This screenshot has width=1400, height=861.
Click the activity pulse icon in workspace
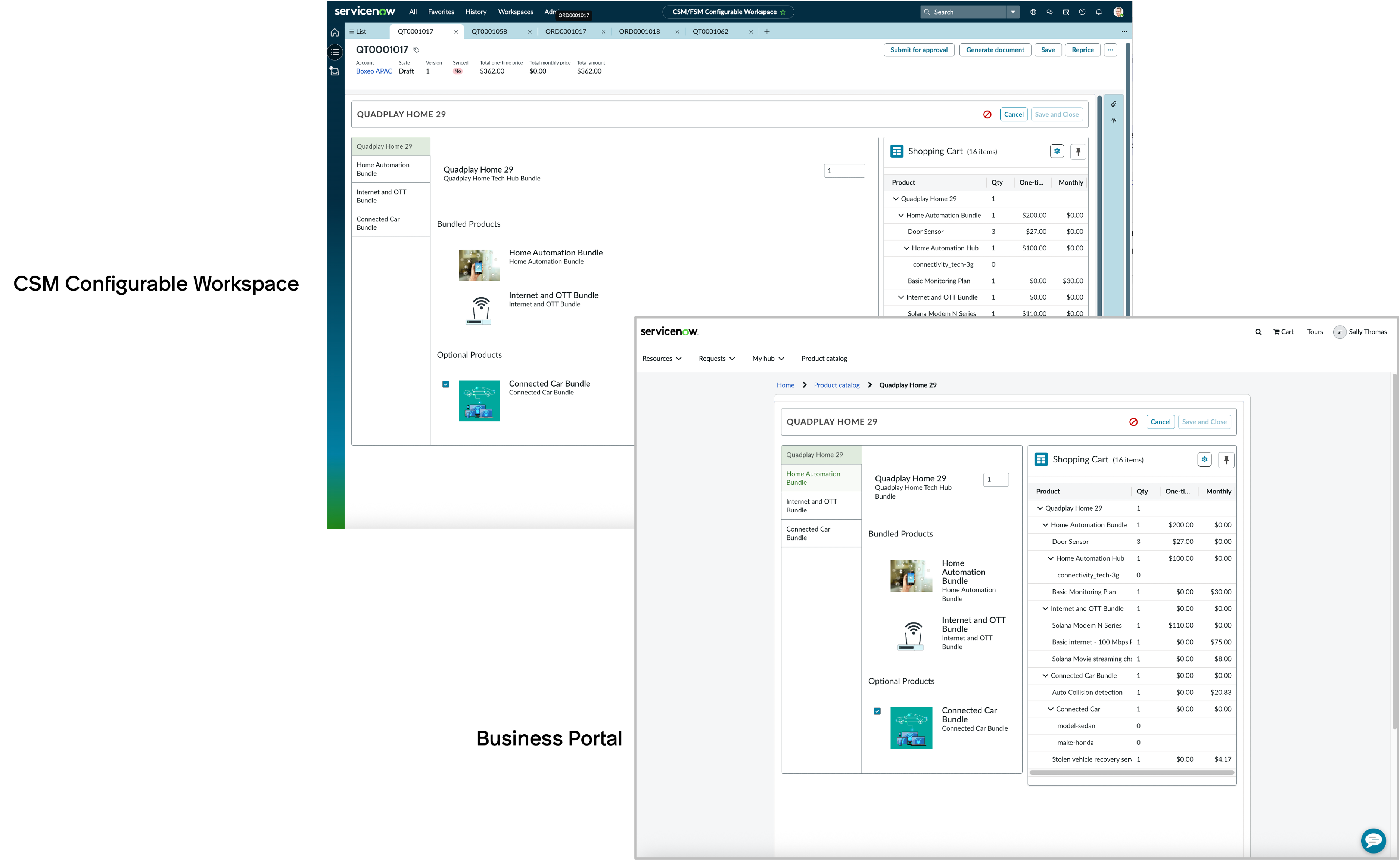1114,121
